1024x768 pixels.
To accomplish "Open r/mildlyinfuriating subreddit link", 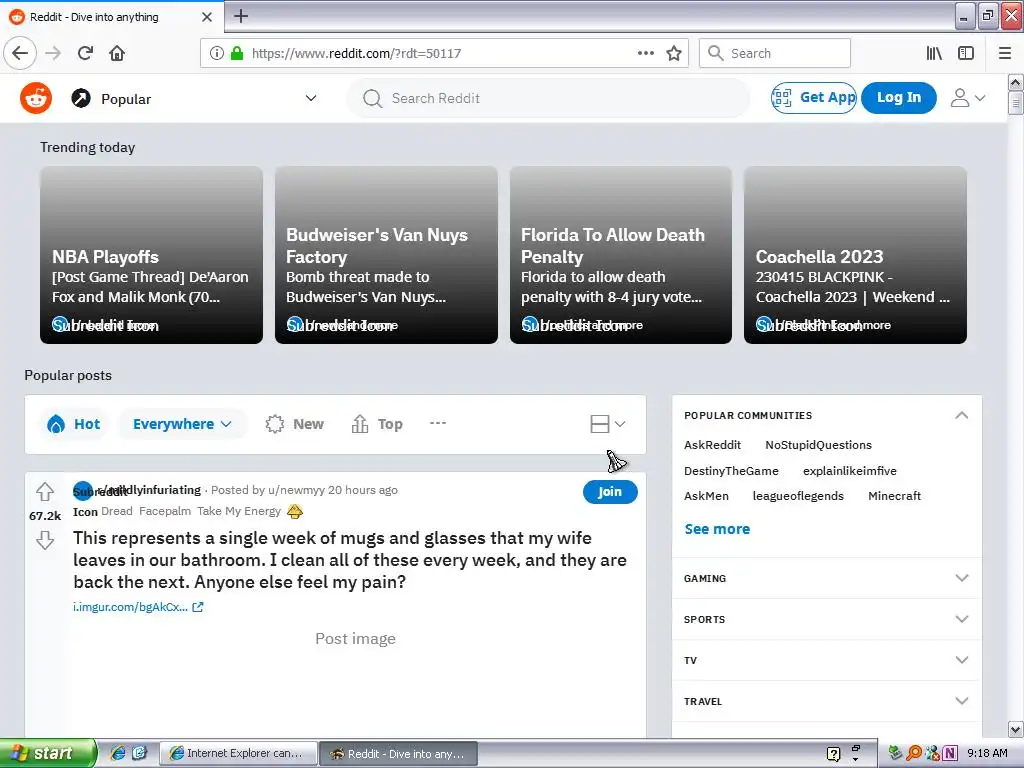I will pyautogui.click(x=149, y=490).
